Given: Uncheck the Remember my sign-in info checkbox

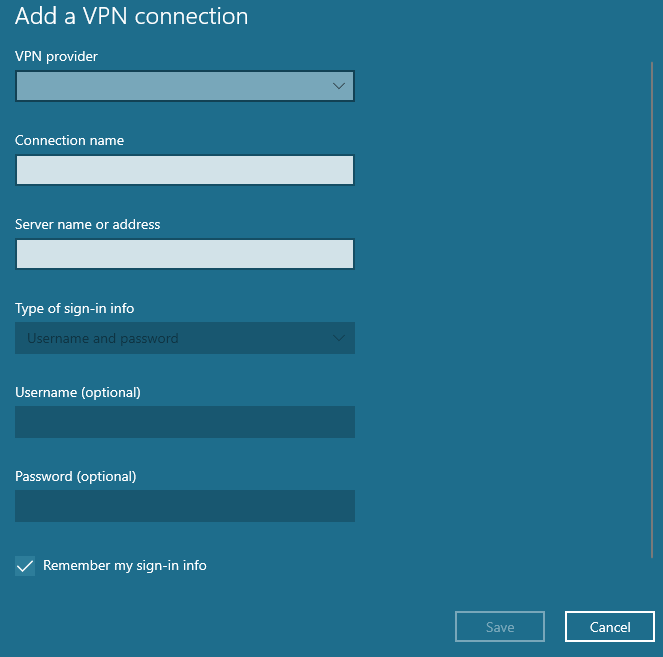Looking at the screenshot, I should (x=25, y=566).
